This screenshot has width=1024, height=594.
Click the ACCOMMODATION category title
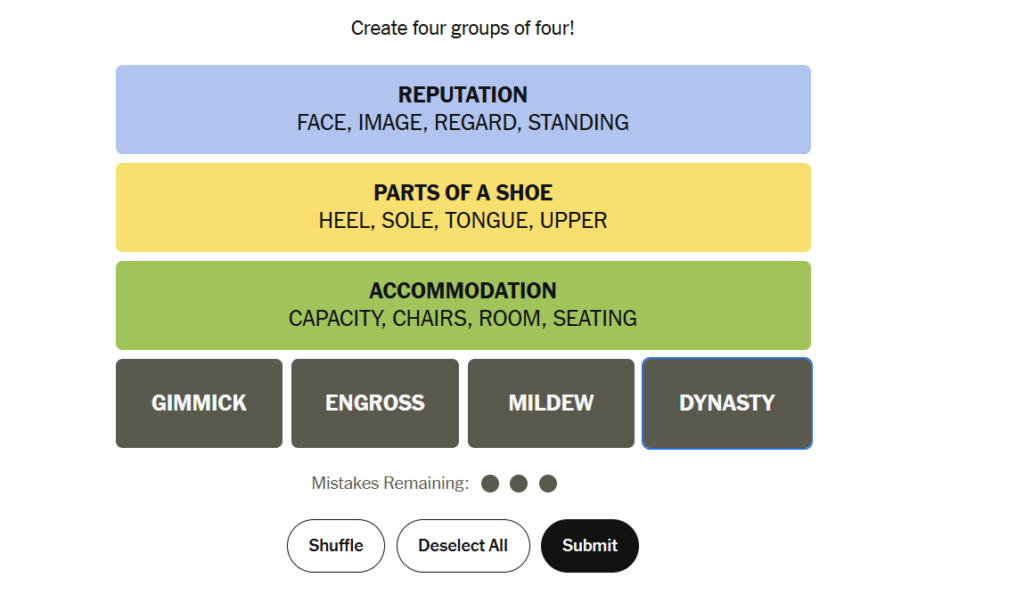tap(463, 290)
